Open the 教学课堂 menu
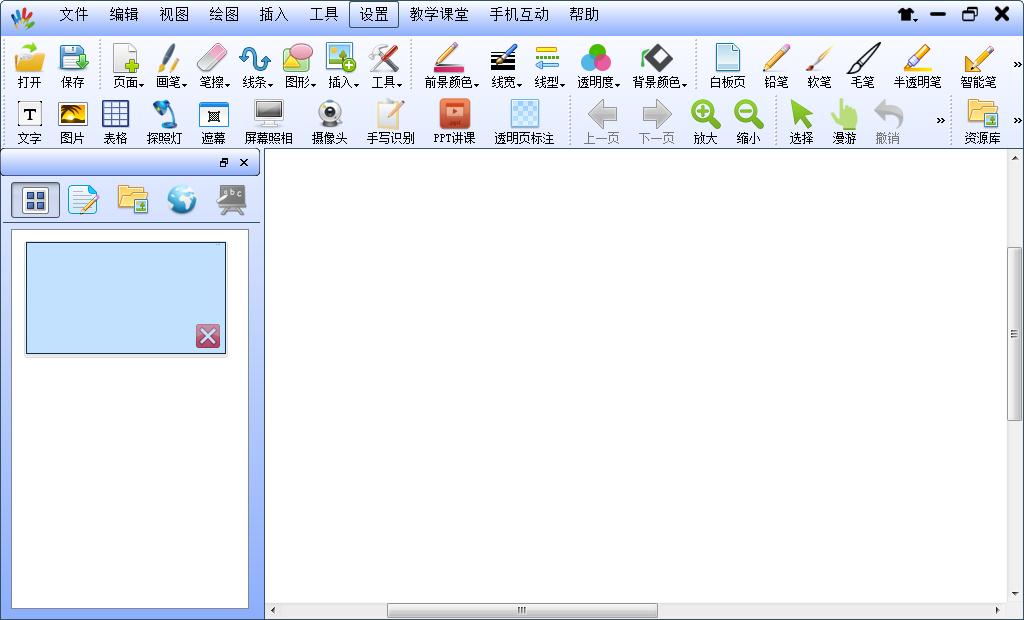The image size is (1024, 620). tap(439, 14)
